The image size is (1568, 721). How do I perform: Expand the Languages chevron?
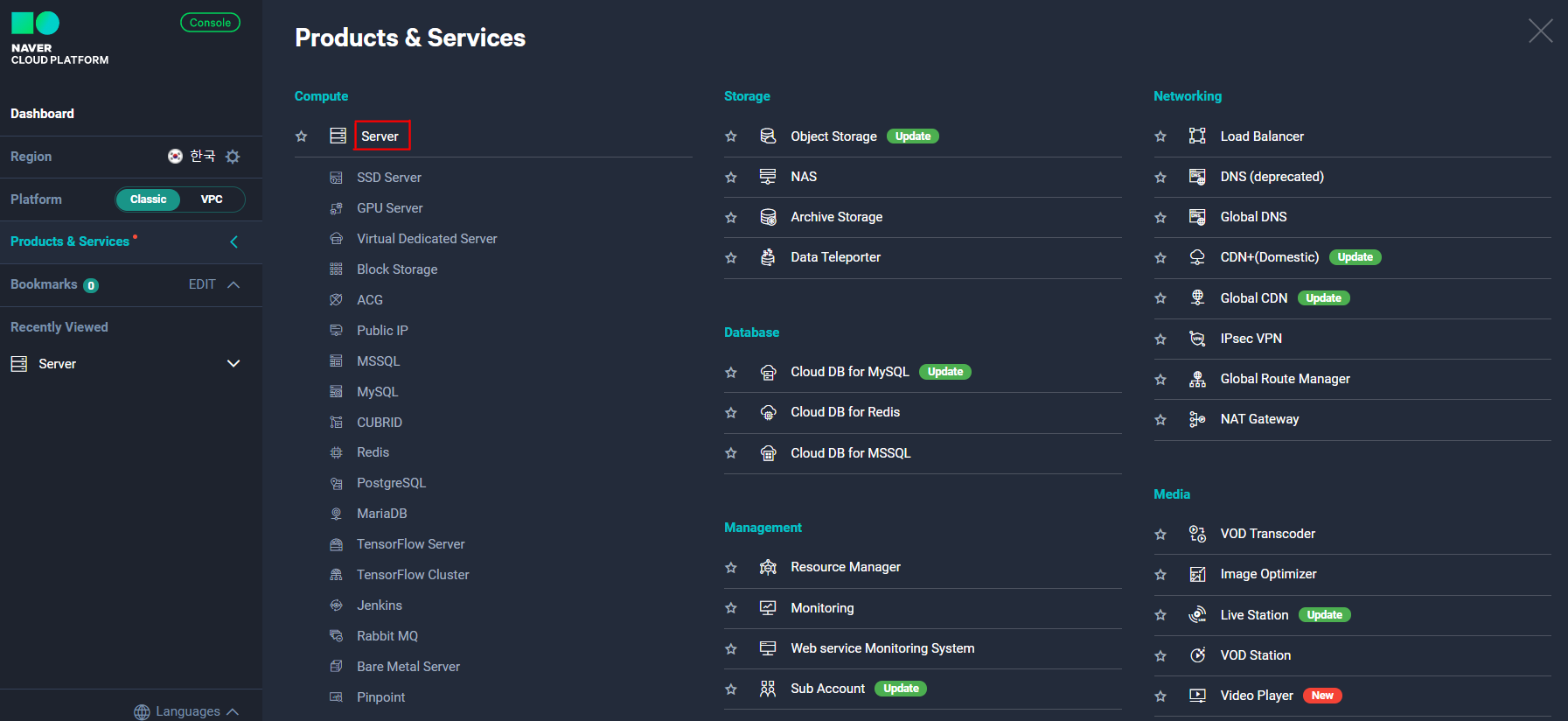pyautogui.click(x=233, y=712)
